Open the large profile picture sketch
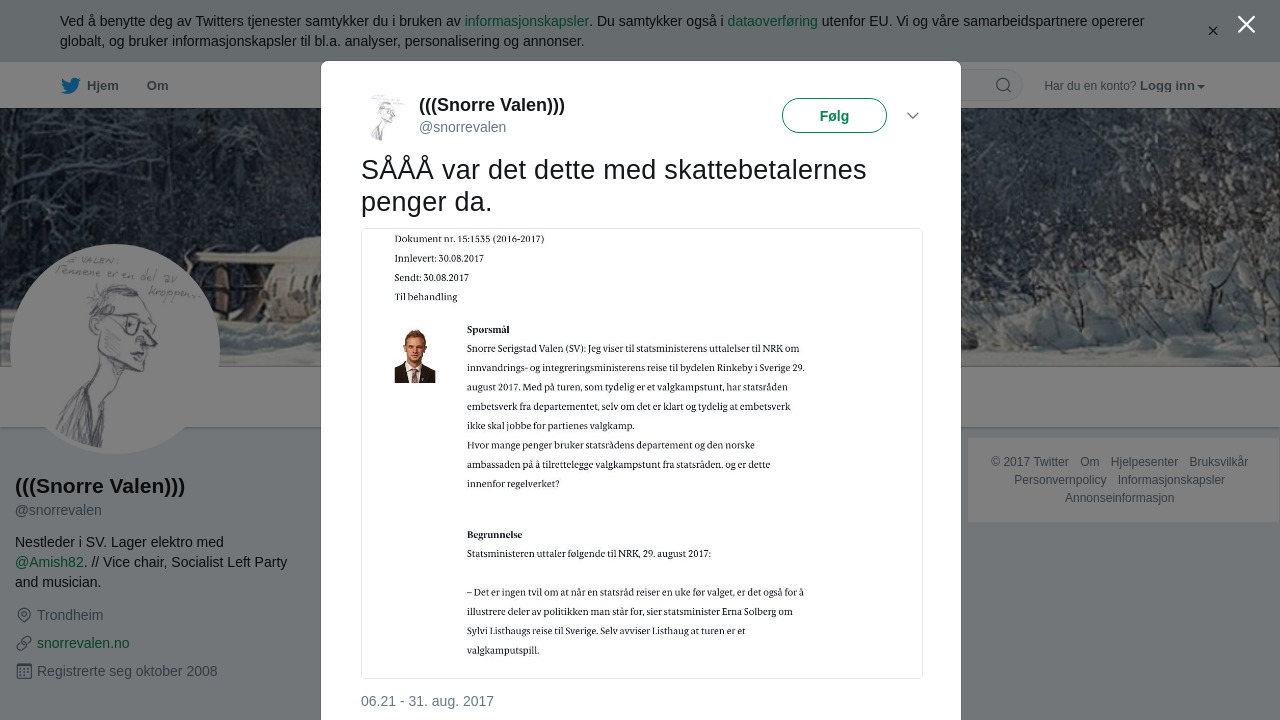 115,349
